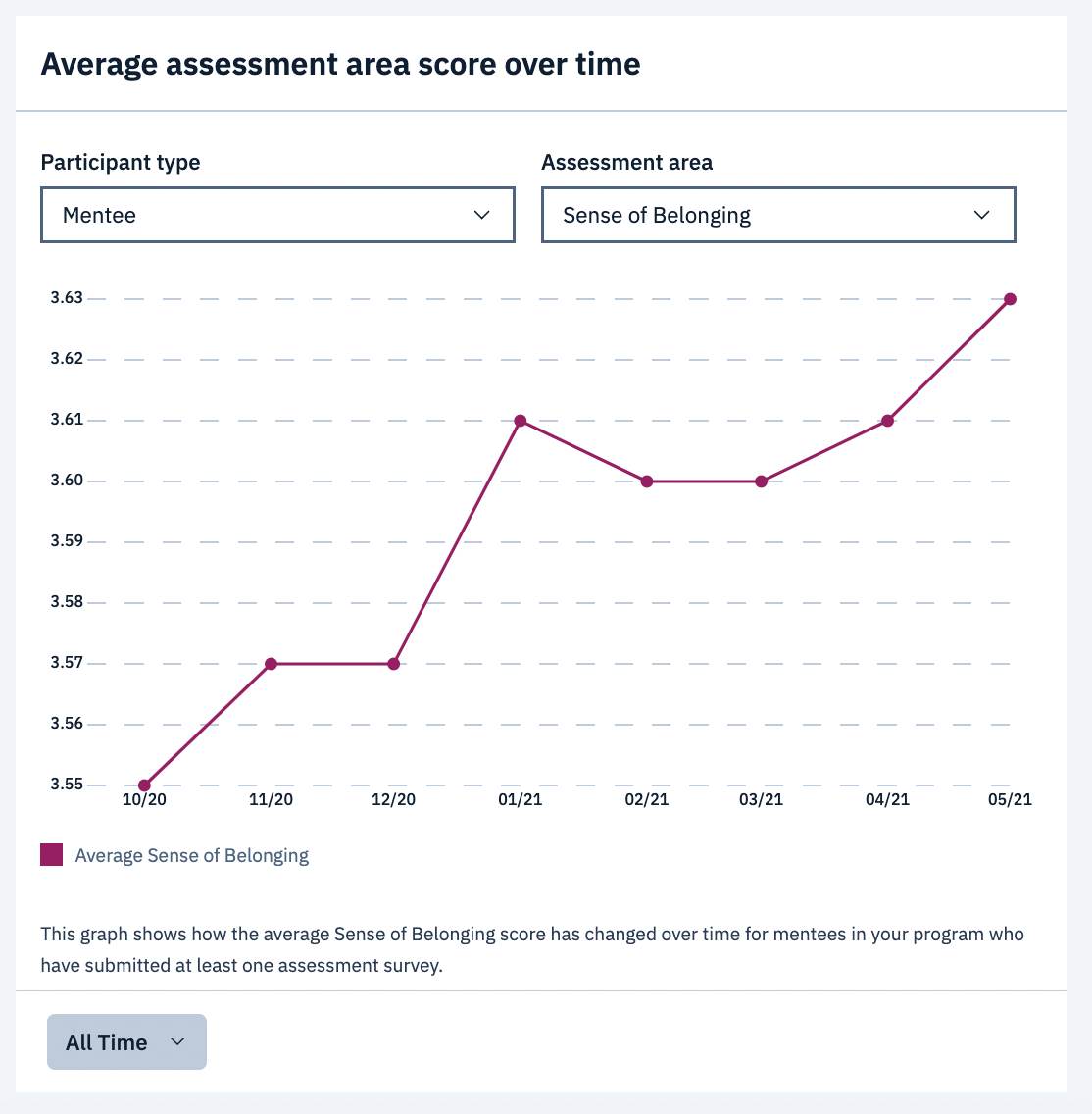Screen dimensions: 1092x1114
Task: Select the 10/20 data point at 3.55
Action: pyautogui.click(x=145, y=785)
